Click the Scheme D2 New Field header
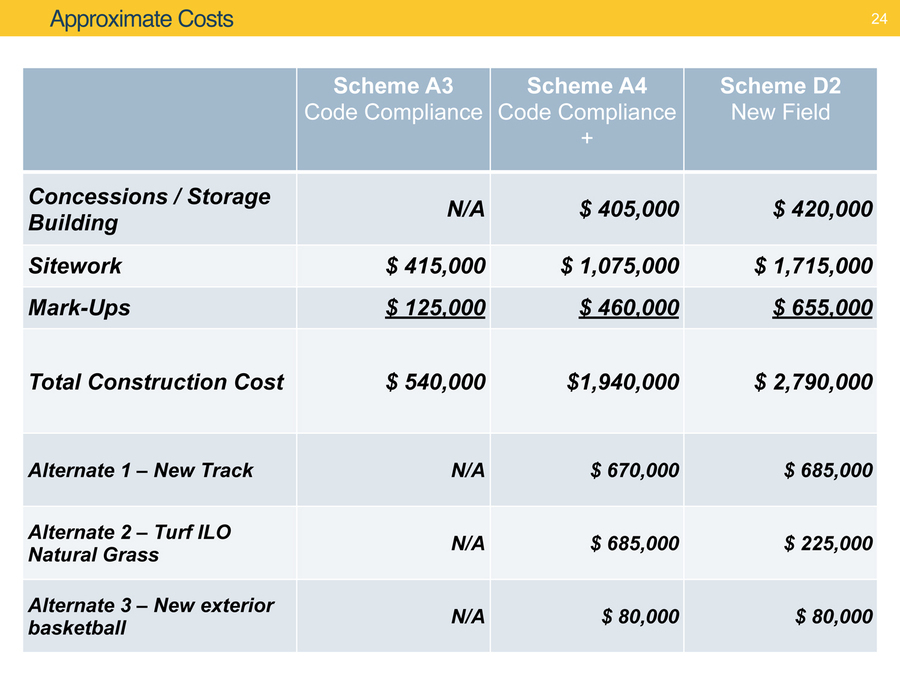 coord(780,99)
